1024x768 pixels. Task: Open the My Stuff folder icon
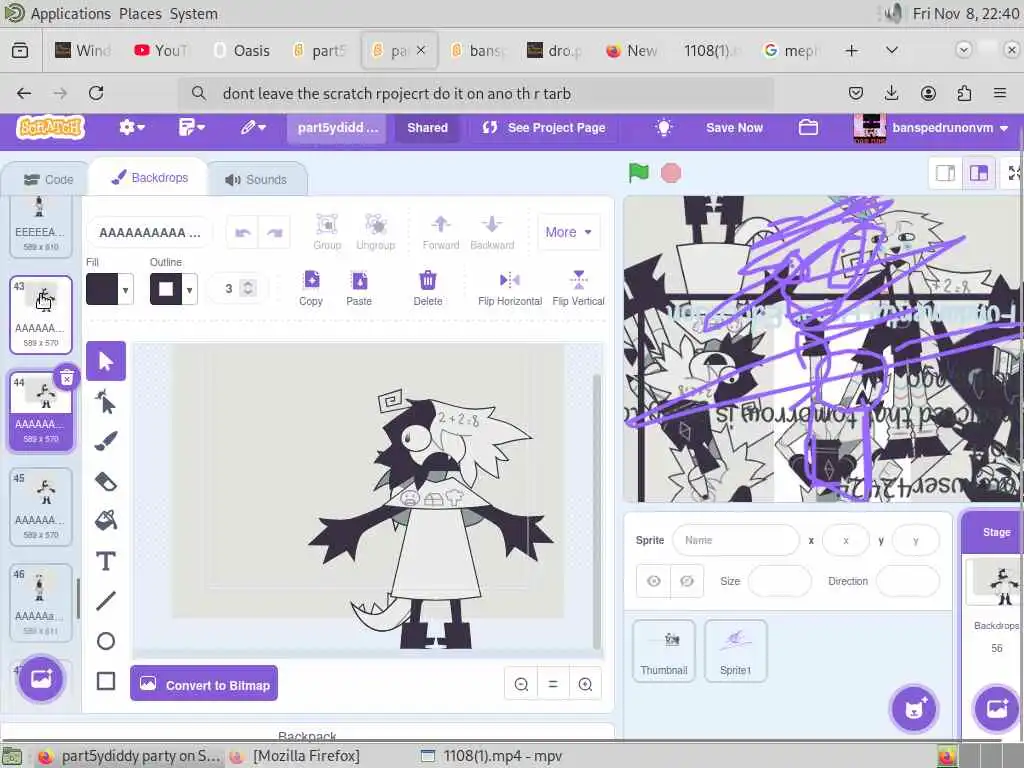808,127
